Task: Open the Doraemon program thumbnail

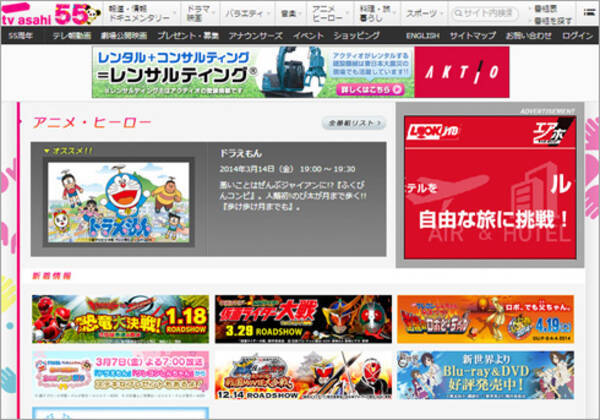Action: point(119,202)
